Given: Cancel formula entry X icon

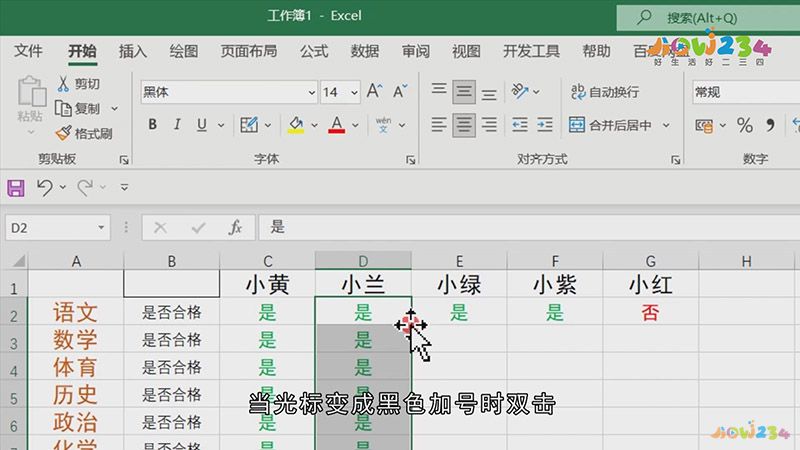Looking at the screenshot, I should (x=160, y=228).
